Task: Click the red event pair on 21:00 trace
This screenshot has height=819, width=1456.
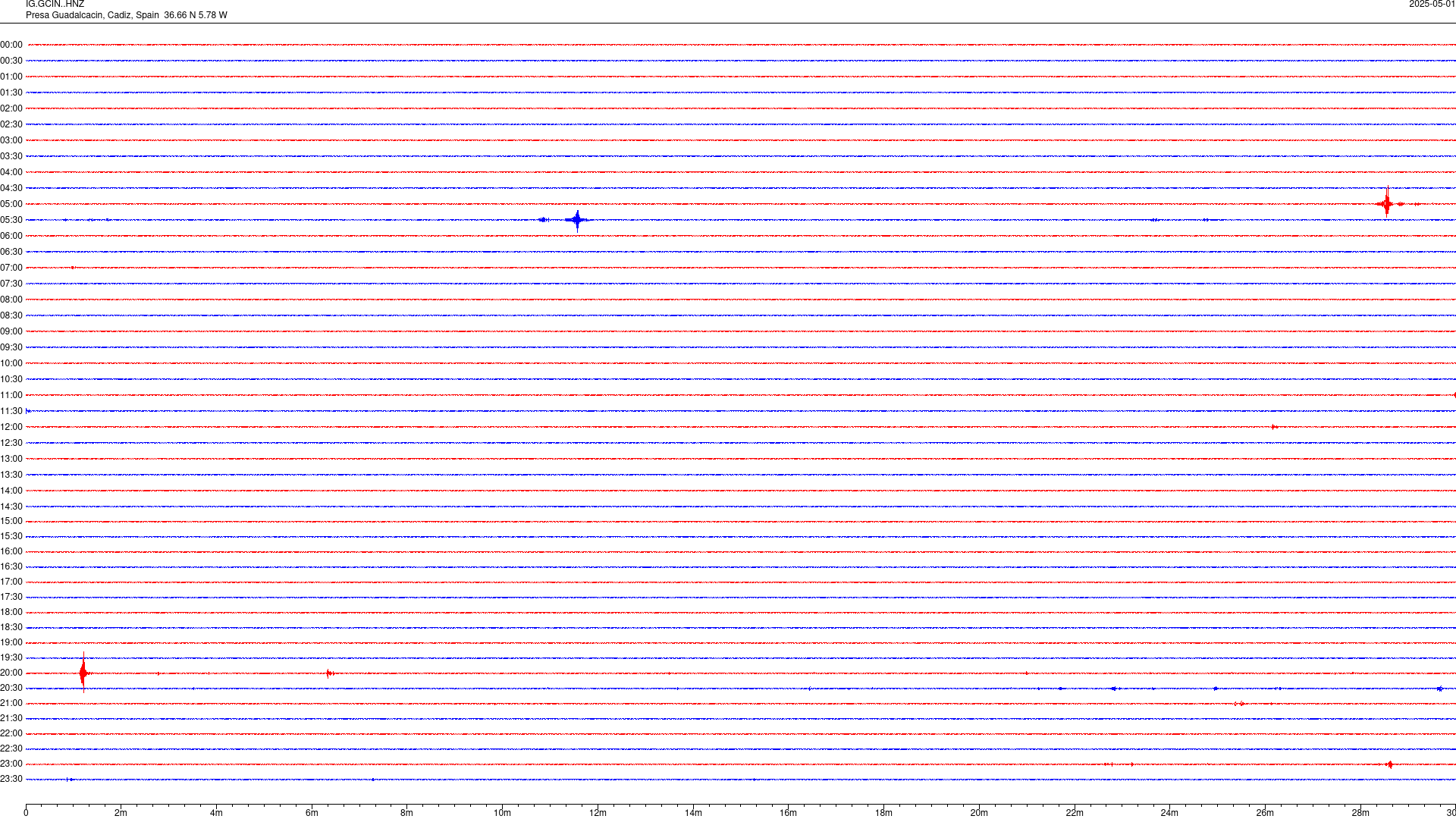Action: [1239, 704]
